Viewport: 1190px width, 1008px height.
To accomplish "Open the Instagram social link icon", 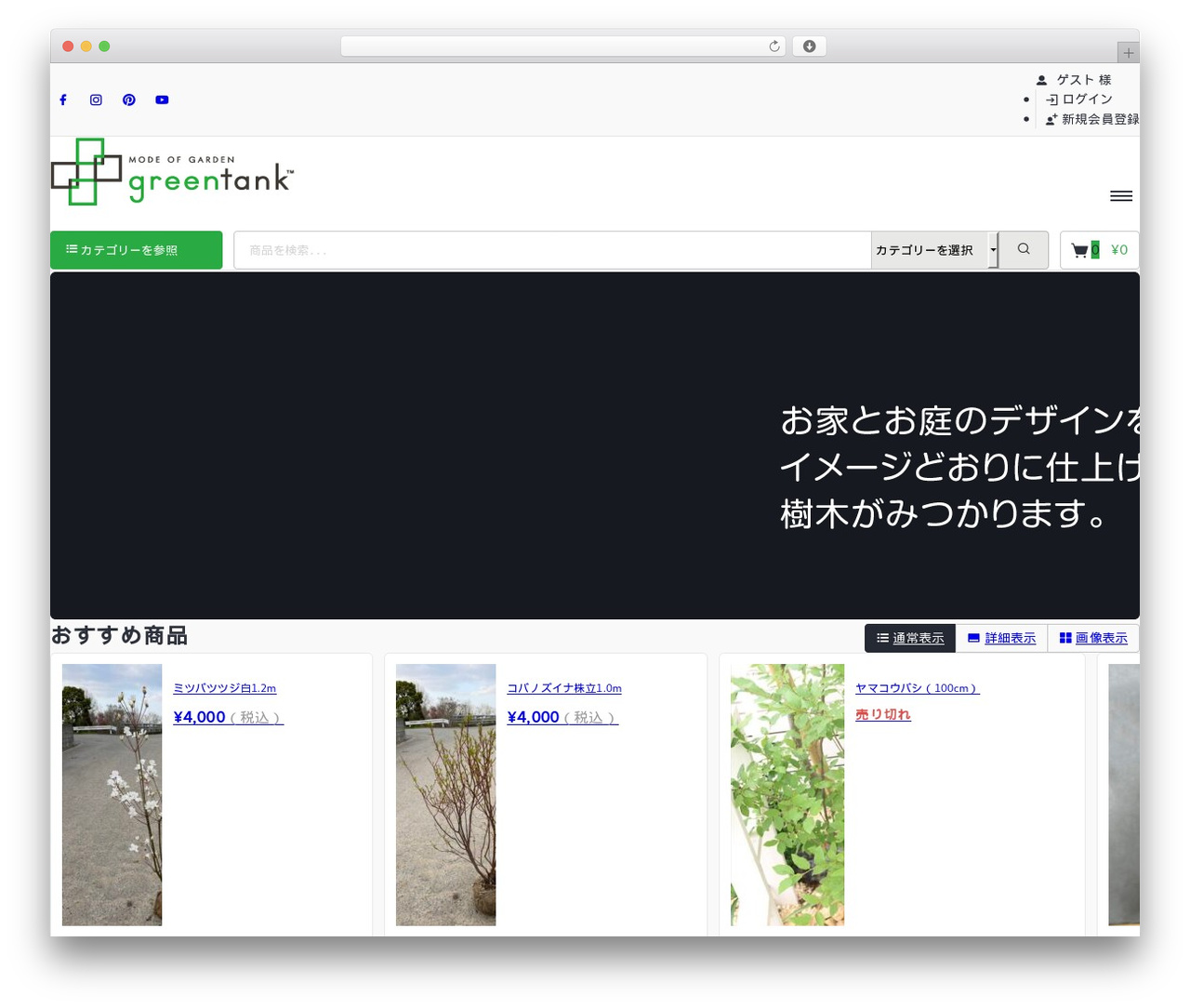I will click(96, 99).
